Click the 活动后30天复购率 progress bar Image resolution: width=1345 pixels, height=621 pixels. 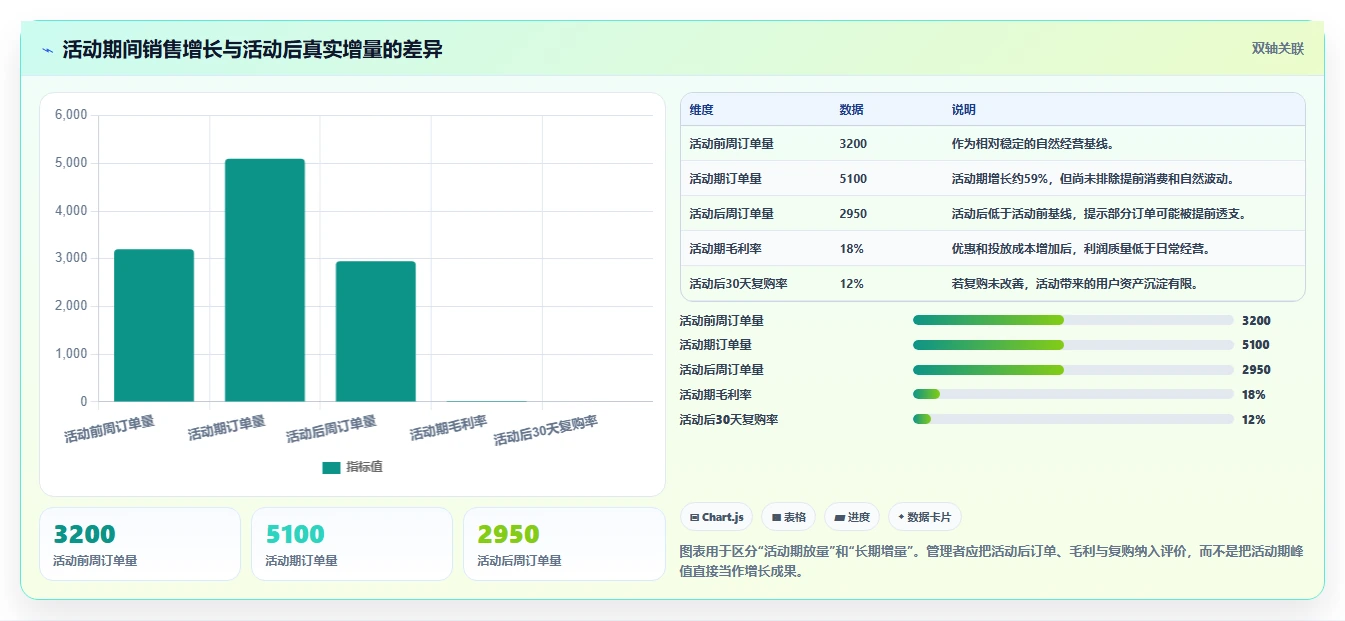pos(1073,419)
